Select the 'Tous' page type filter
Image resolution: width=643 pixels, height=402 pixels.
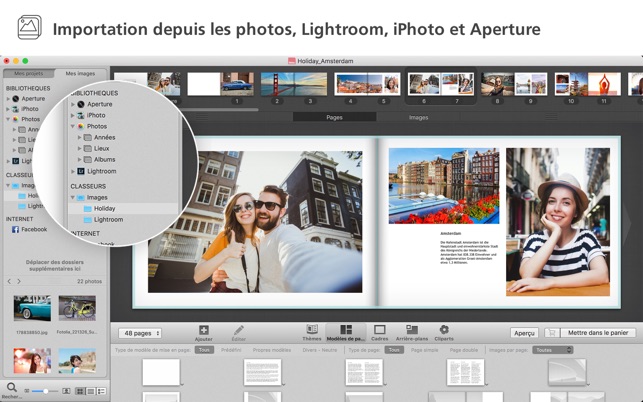[x=394, y=350]
